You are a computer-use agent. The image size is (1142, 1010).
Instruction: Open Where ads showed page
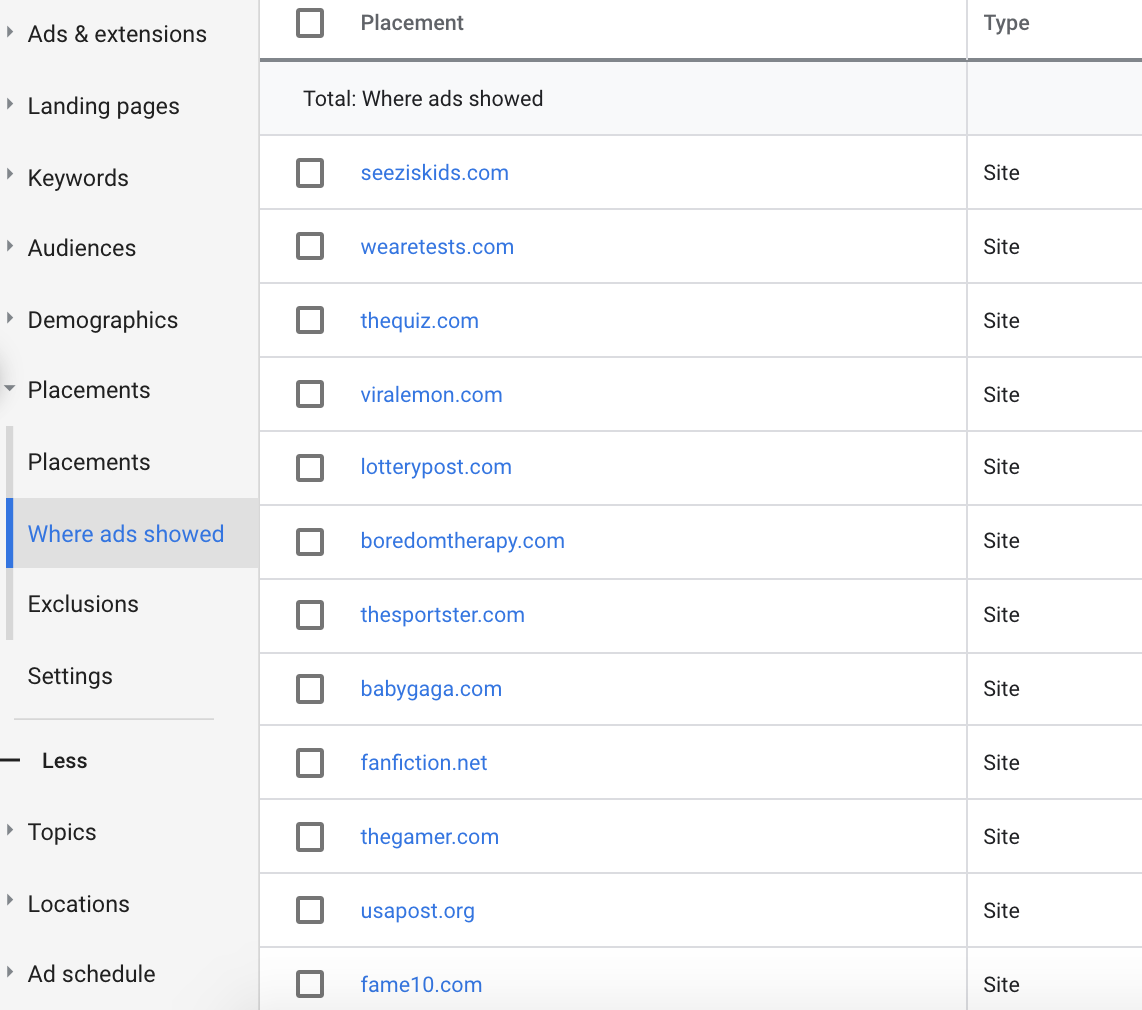pyautogui.click(x=126, y=534)
